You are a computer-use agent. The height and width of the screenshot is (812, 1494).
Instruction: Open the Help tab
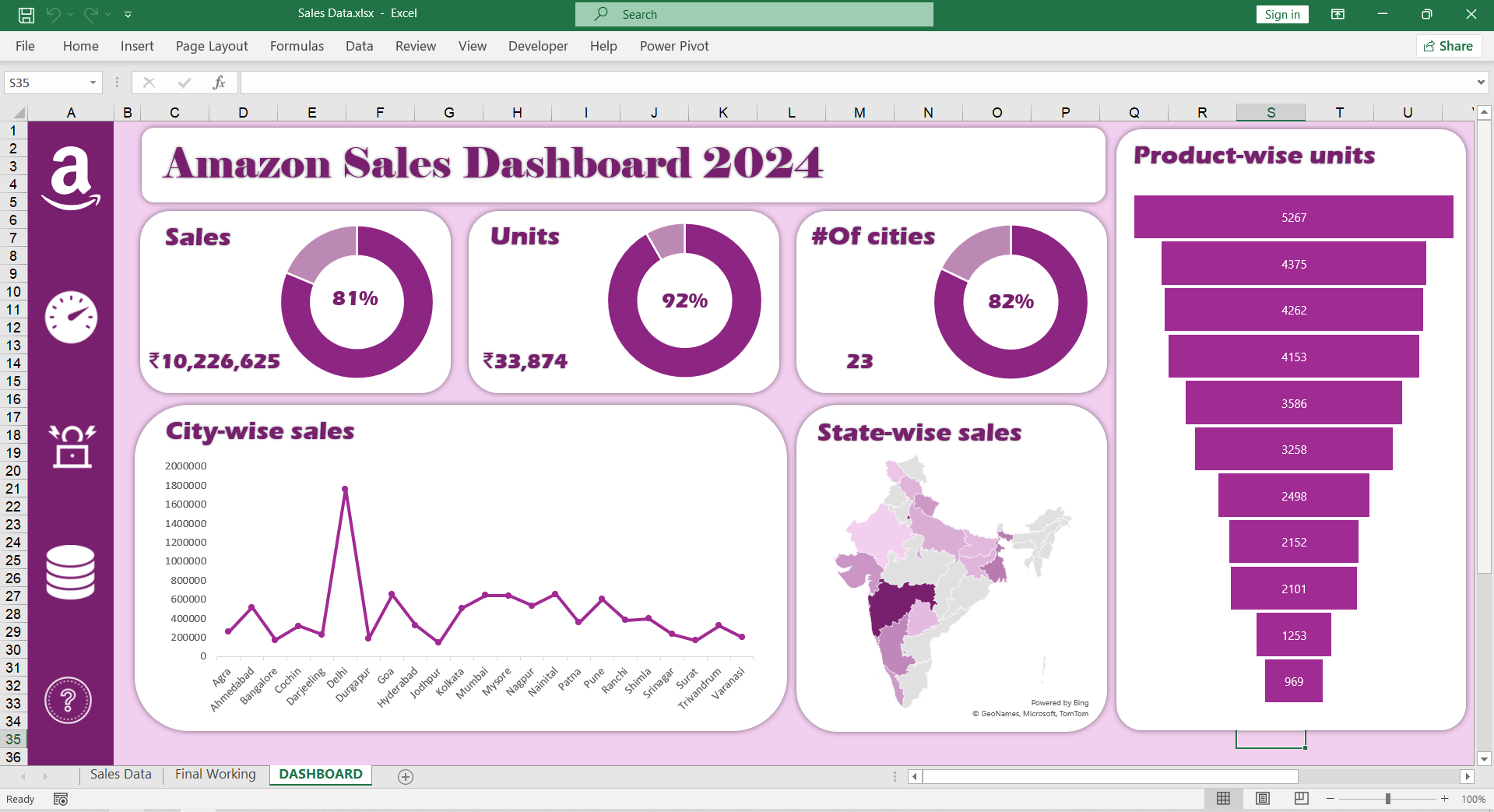pos(603,46)
